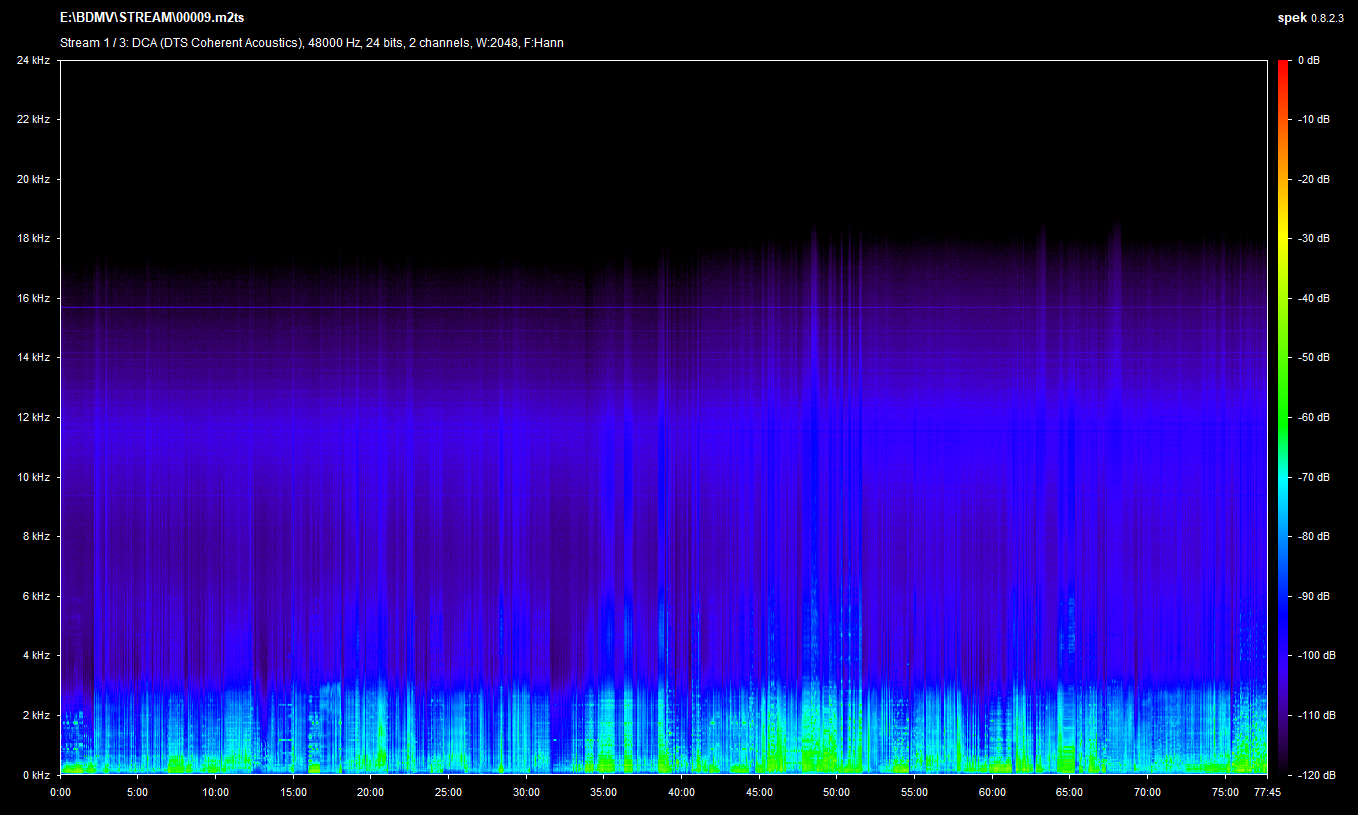Click the 40:00 time axis marker

tap(681, 792)
